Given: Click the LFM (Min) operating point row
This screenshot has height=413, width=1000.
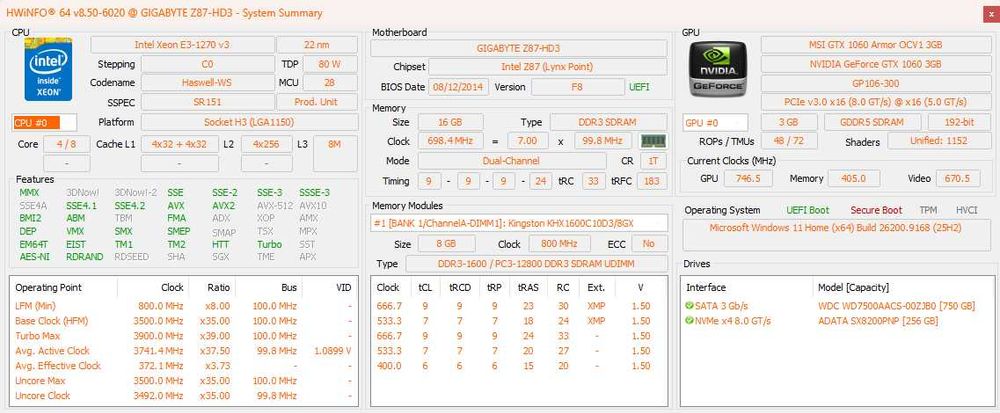Looking at the screenshot, I should [x=183, y=306].
